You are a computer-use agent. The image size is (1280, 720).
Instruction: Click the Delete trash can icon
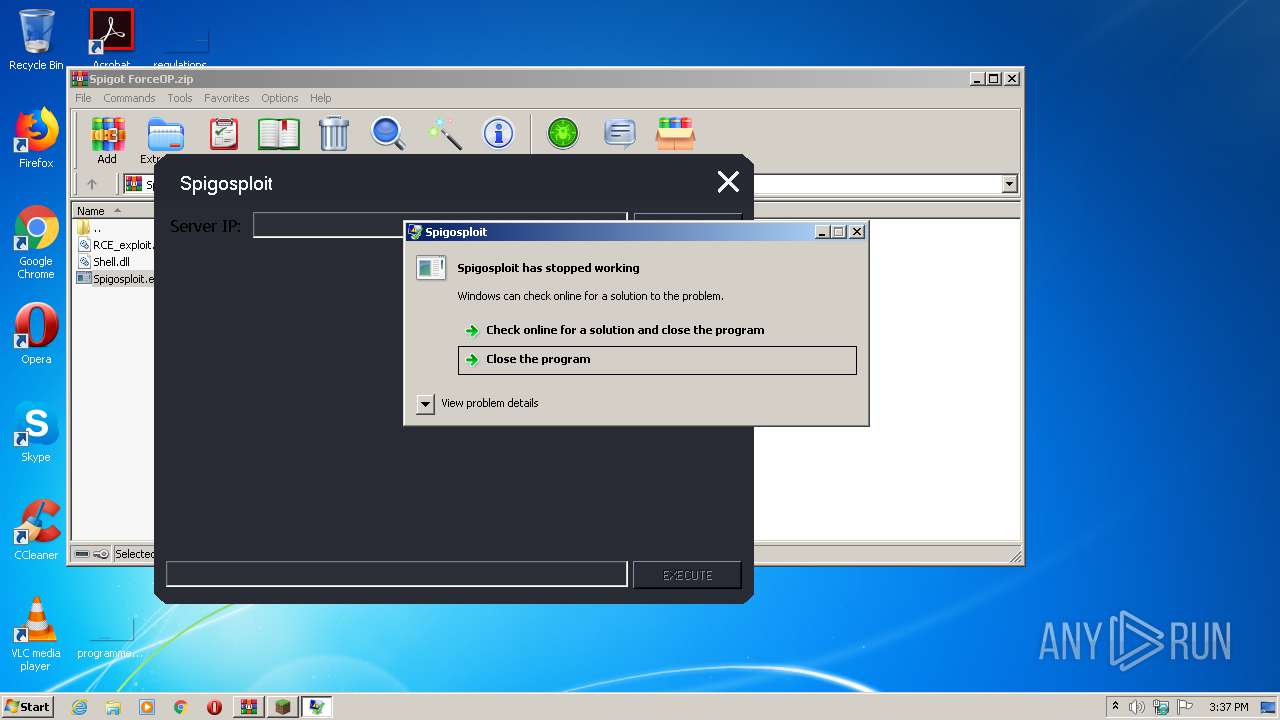tap(334, 133)
